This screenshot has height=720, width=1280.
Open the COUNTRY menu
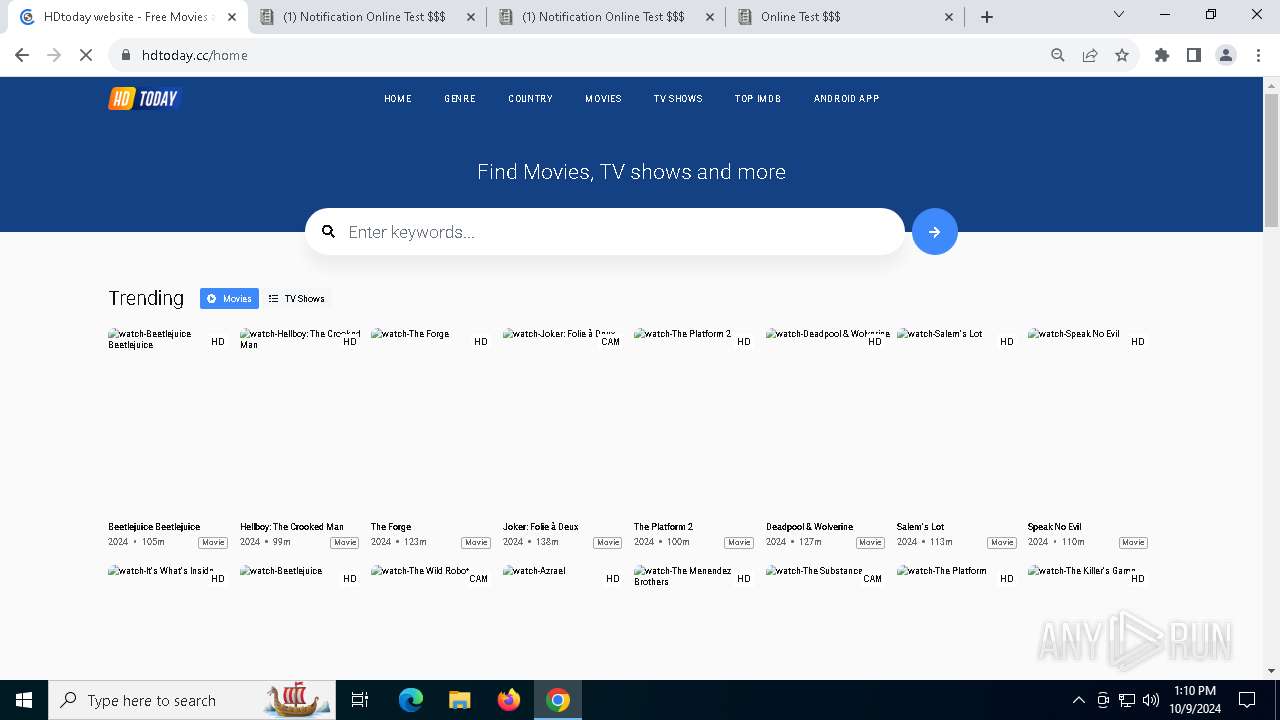tap(530, 99)
